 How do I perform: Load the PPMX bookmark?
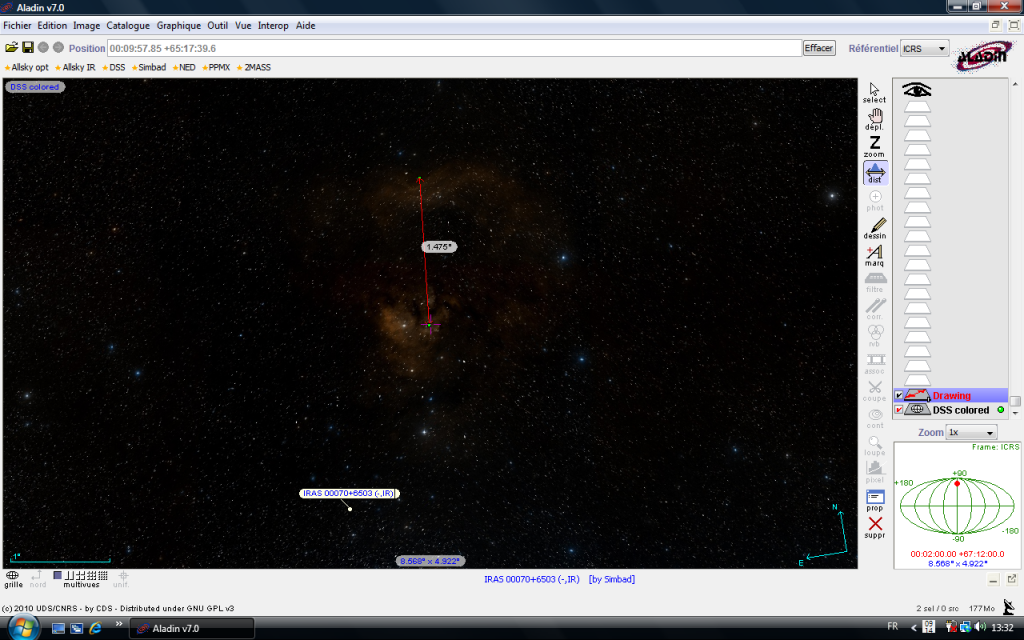[x=216, y=67]
